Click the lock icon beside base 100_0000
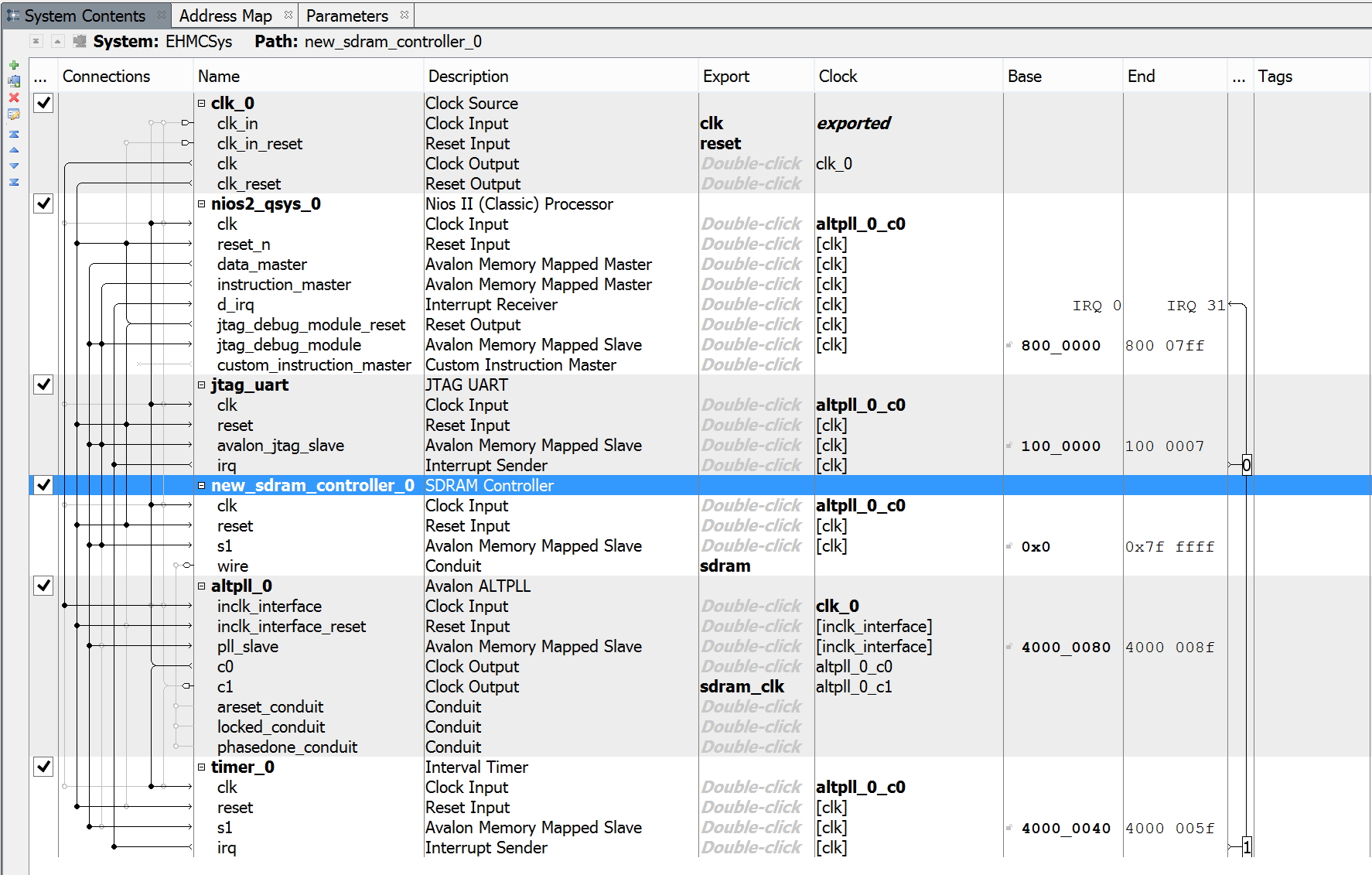 point(1009,446)
